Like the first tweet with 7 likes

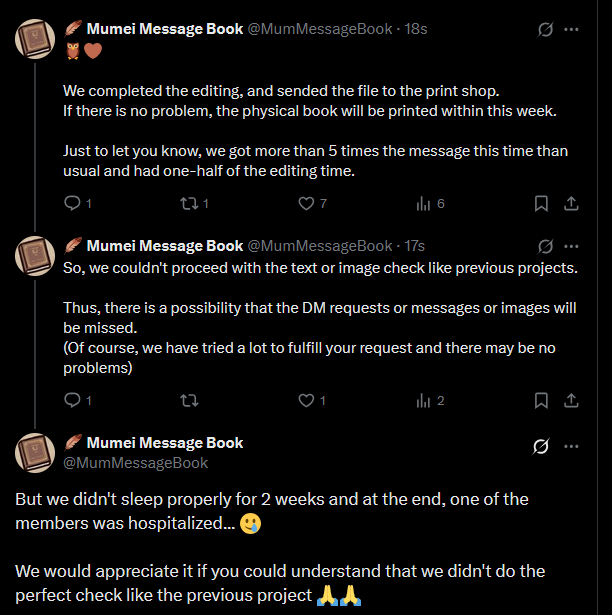click(x=307, y=203)
